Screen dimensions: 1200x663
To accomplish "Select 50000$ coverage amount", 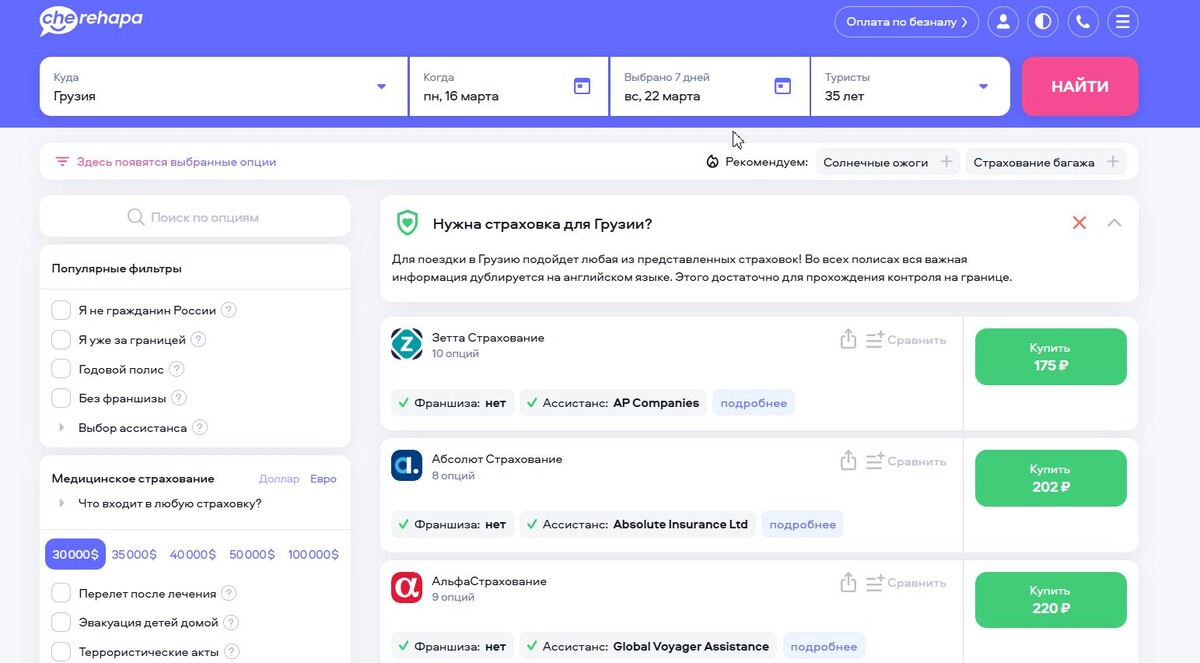I will pos(252,554).
